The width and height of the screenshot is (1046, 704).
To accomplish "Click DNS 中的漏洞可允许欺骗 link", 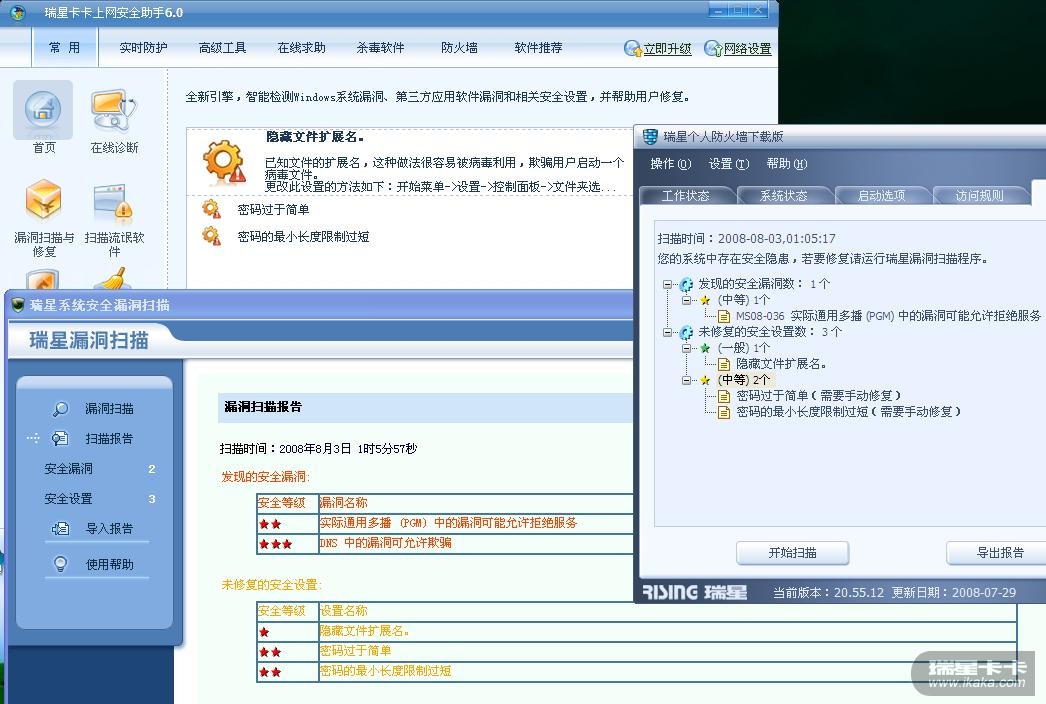I will (x=386, y=543).
